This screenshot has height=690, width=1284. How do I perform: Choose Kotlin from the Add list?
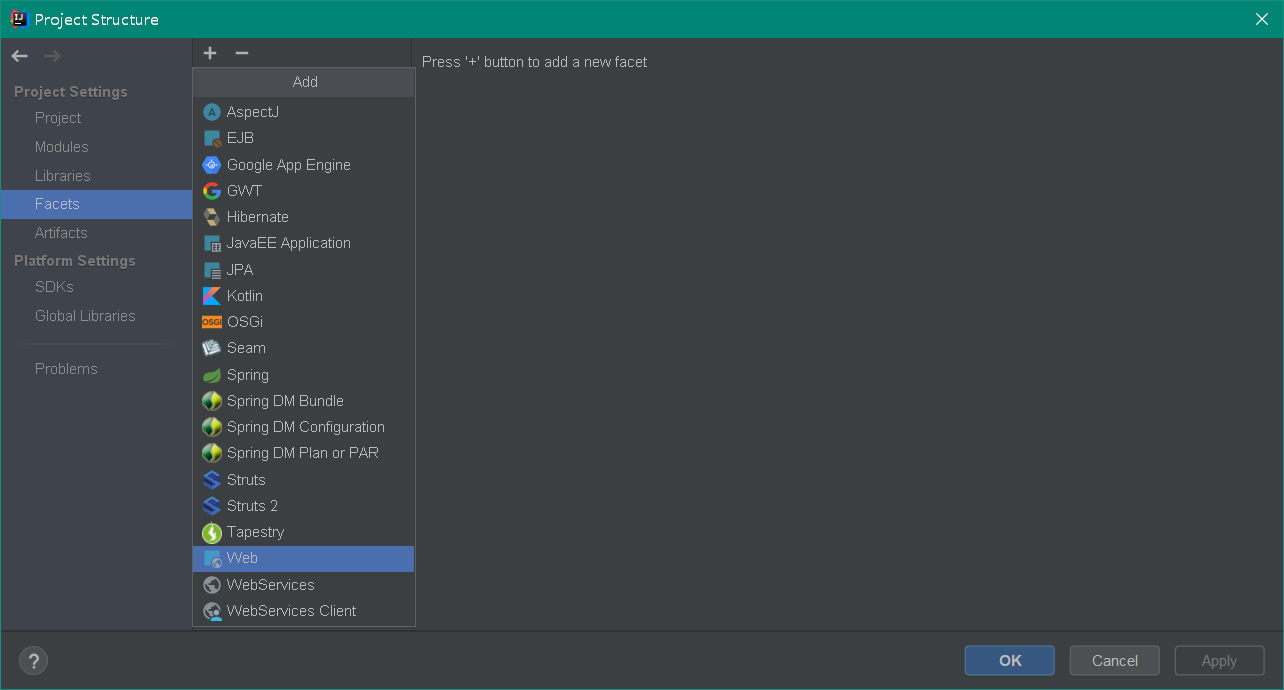(304, 296)
